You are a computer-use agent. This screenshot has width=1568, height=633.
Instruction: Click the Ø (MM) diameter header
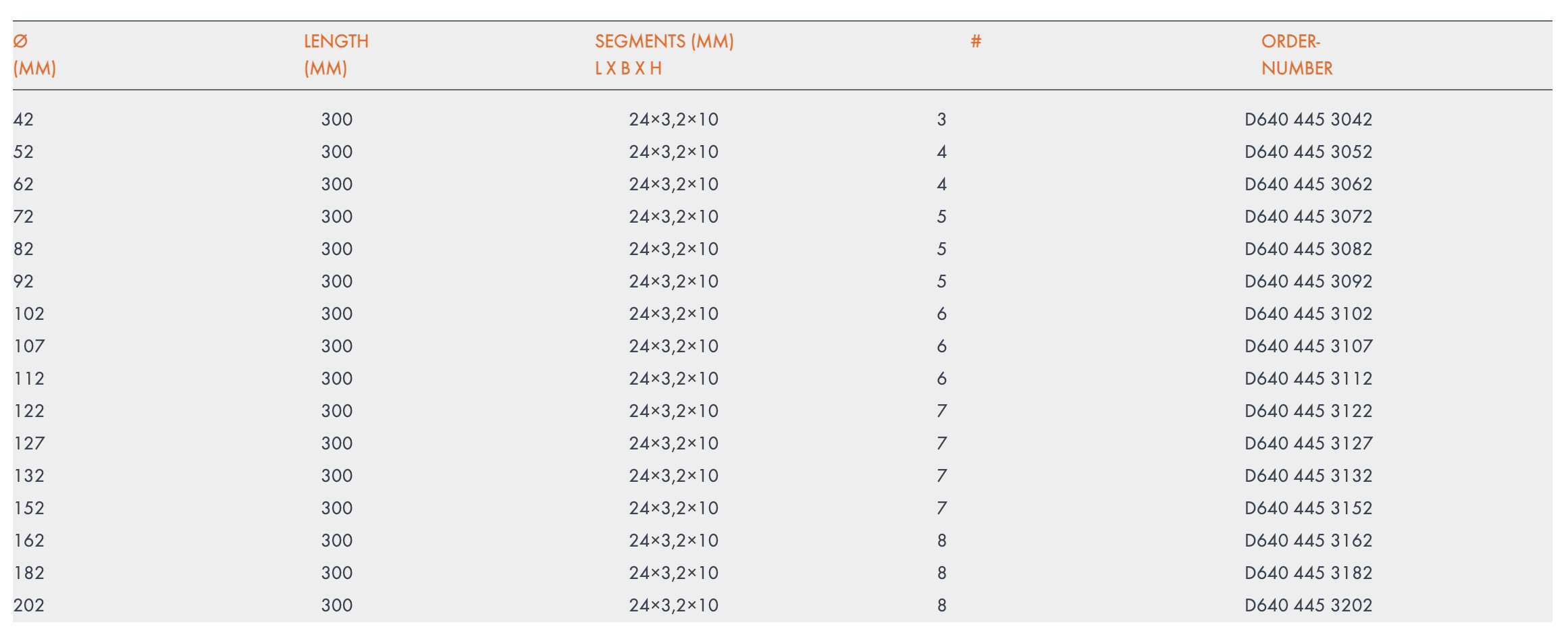pos(34,55)
